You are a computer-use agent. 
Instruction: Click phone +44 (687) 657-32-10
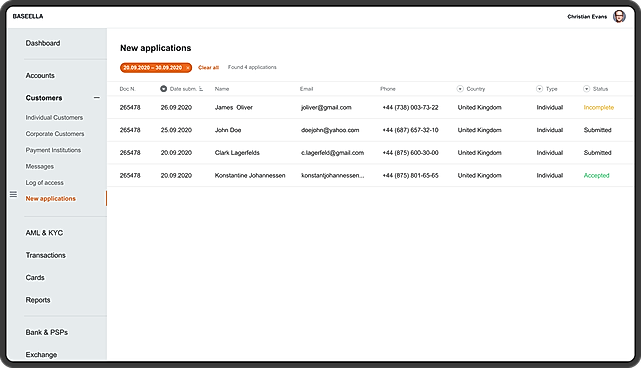click(410, 130)
